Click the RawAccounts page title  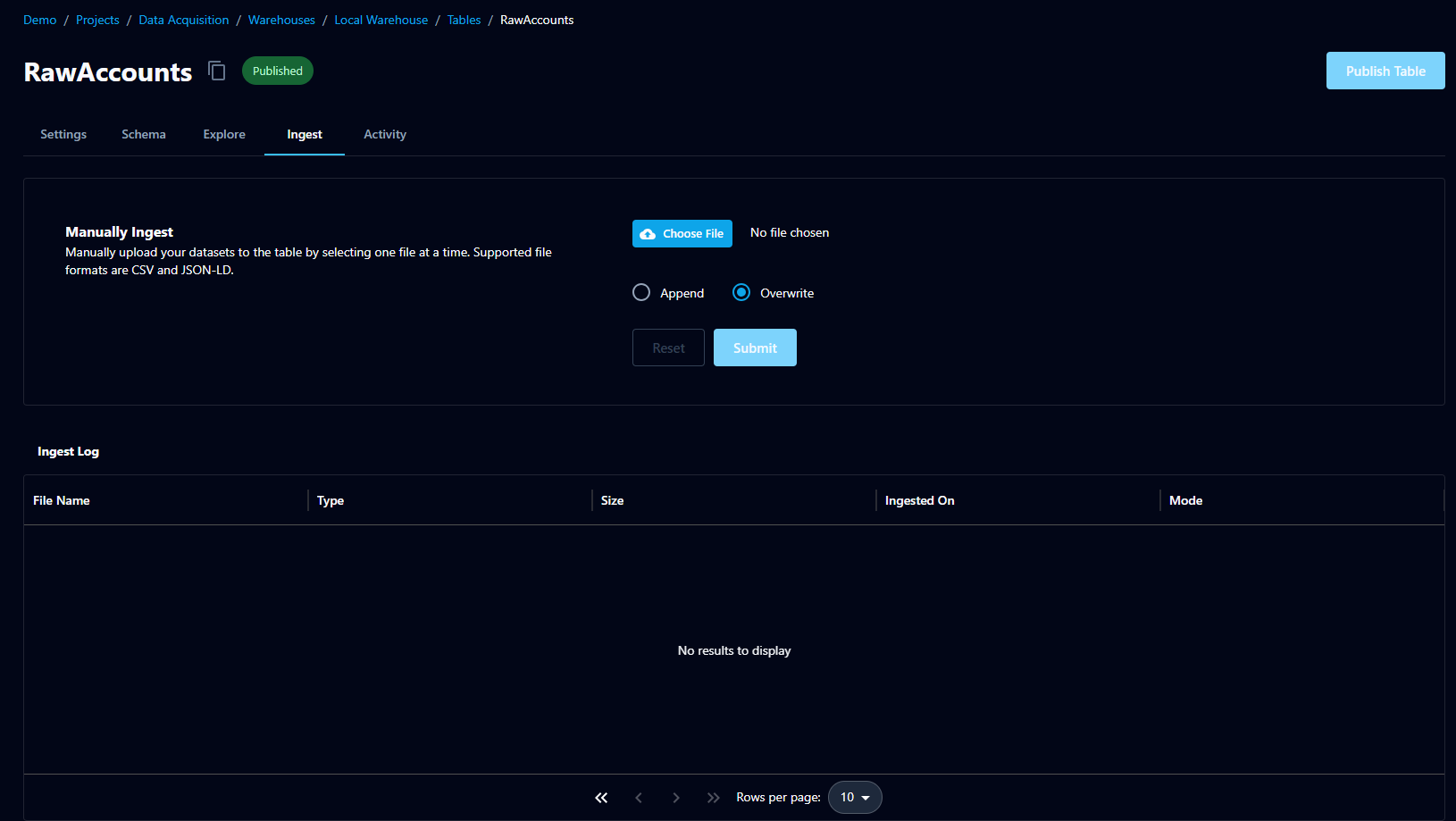108,71
